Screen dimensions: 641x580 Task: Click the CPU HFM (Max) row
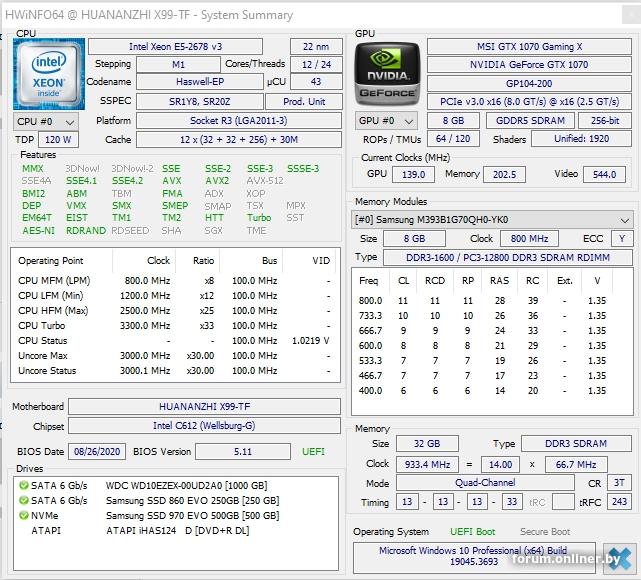pos(175,311)
